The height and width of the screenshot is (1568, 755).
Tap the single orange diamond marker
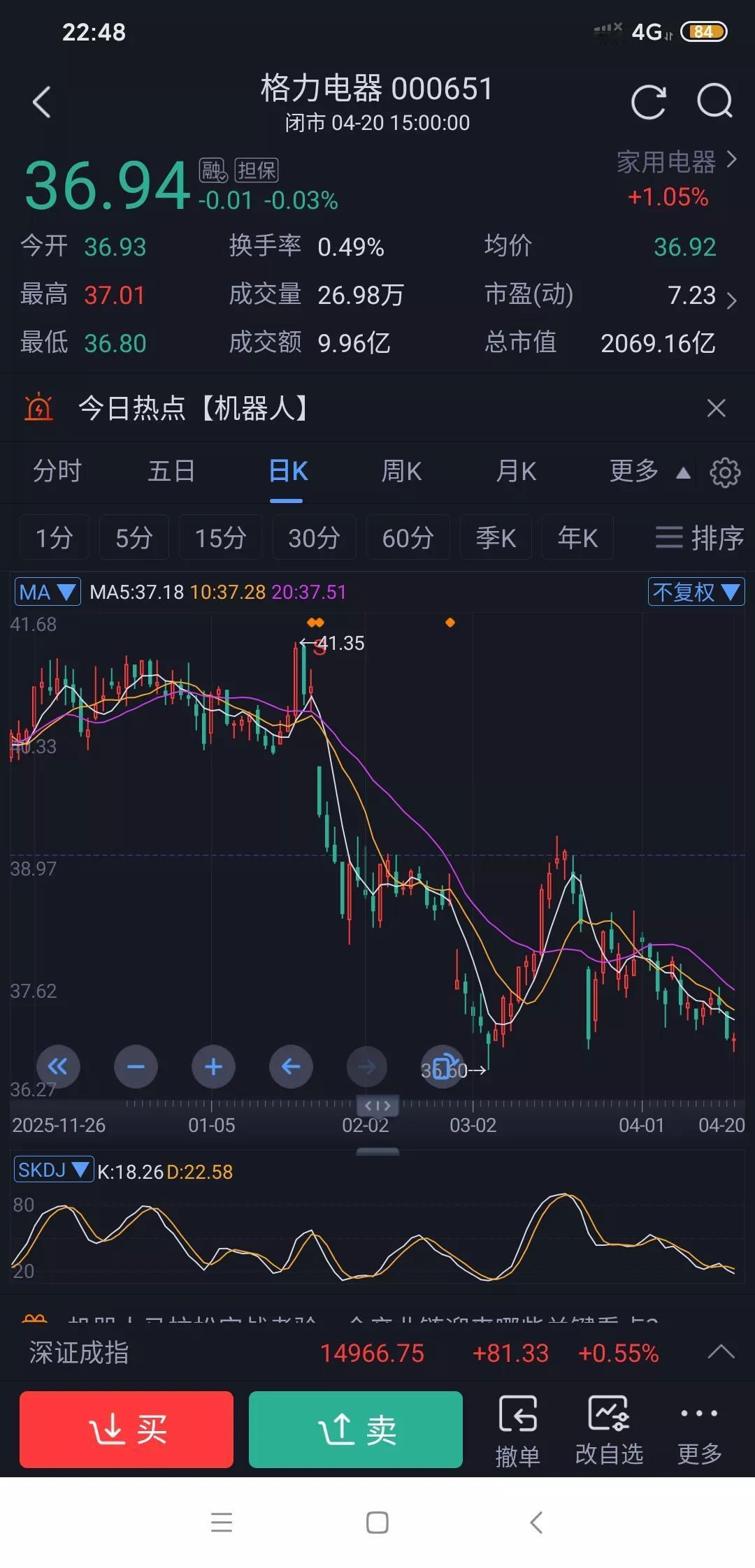450,623
